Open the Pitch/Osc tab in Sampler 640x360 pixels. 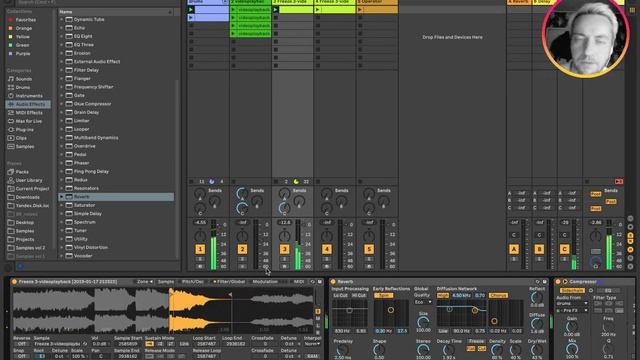pos(193,282)
